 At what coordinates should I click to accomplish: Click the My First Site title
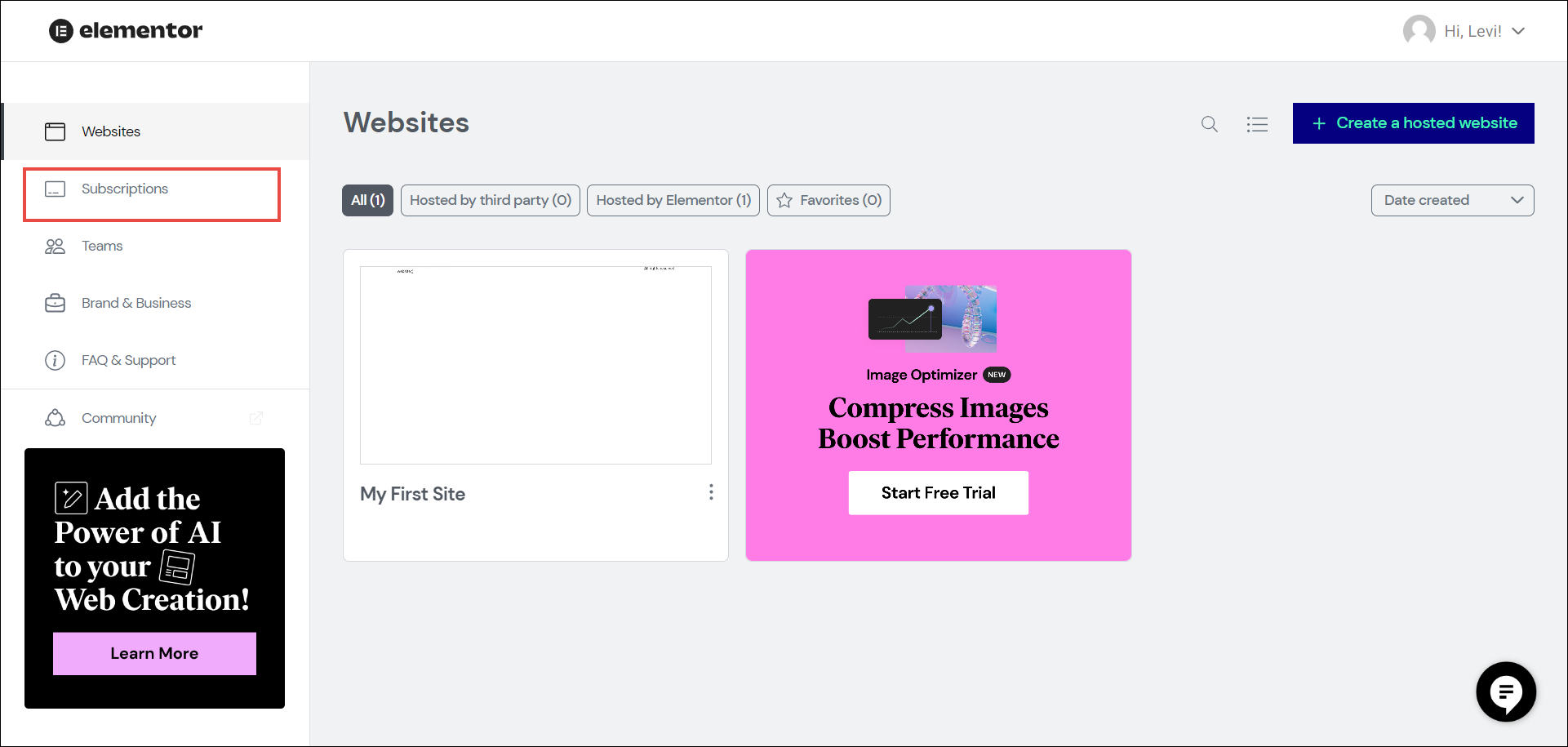click(x=413, y=494)
